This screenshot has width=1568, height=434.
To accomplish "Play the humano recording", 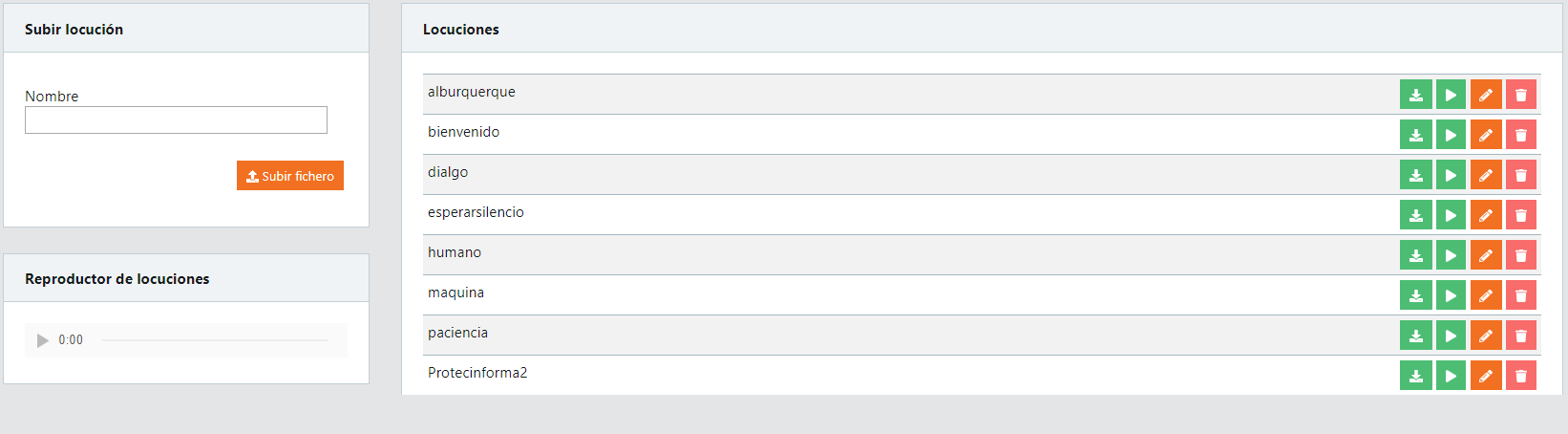I will (1451, 255).
